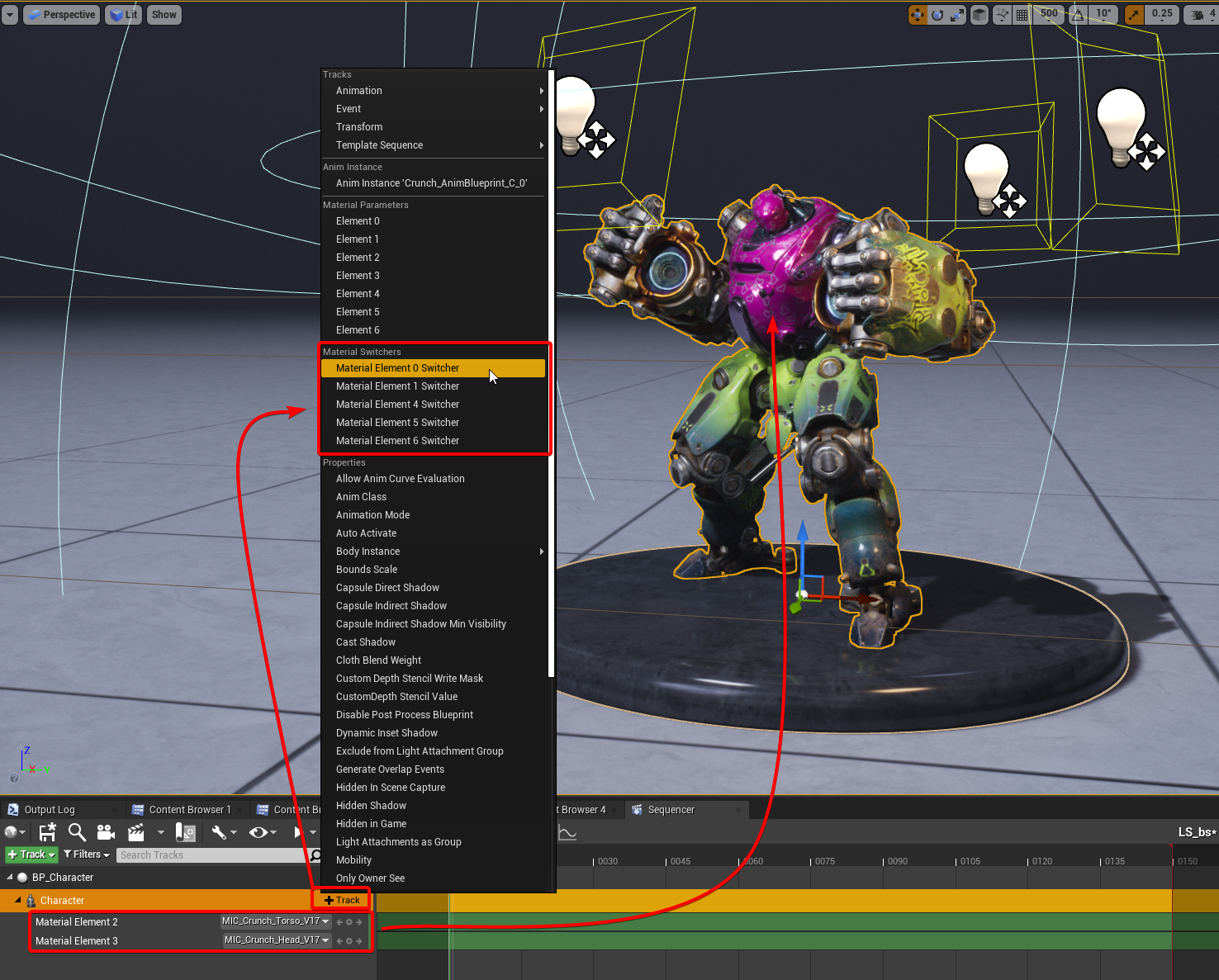1219x980 pixels.
Task: Choose Anim Instance 'Crunch_AnimBlueprint_C_0'
Action: [434, 183]
